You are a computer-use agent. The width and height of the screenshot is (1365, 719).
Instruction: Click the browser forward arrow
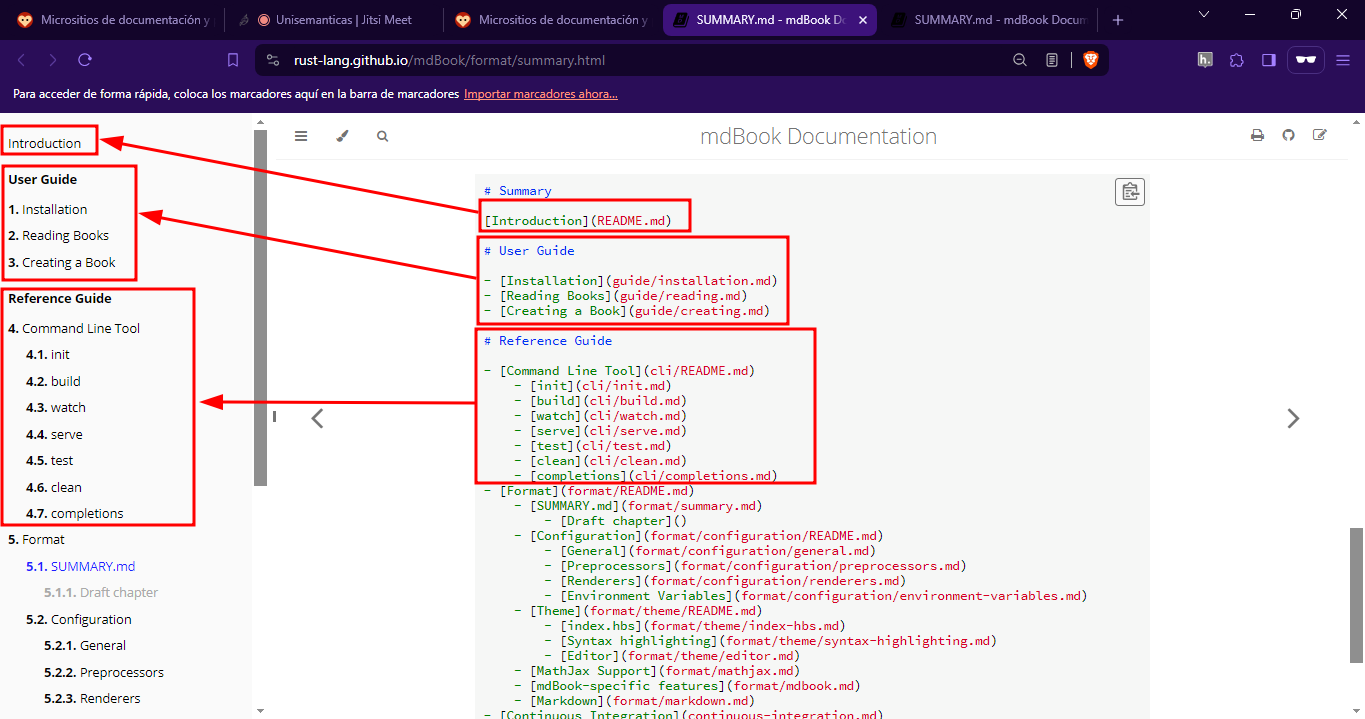click(x=53, y=60)
